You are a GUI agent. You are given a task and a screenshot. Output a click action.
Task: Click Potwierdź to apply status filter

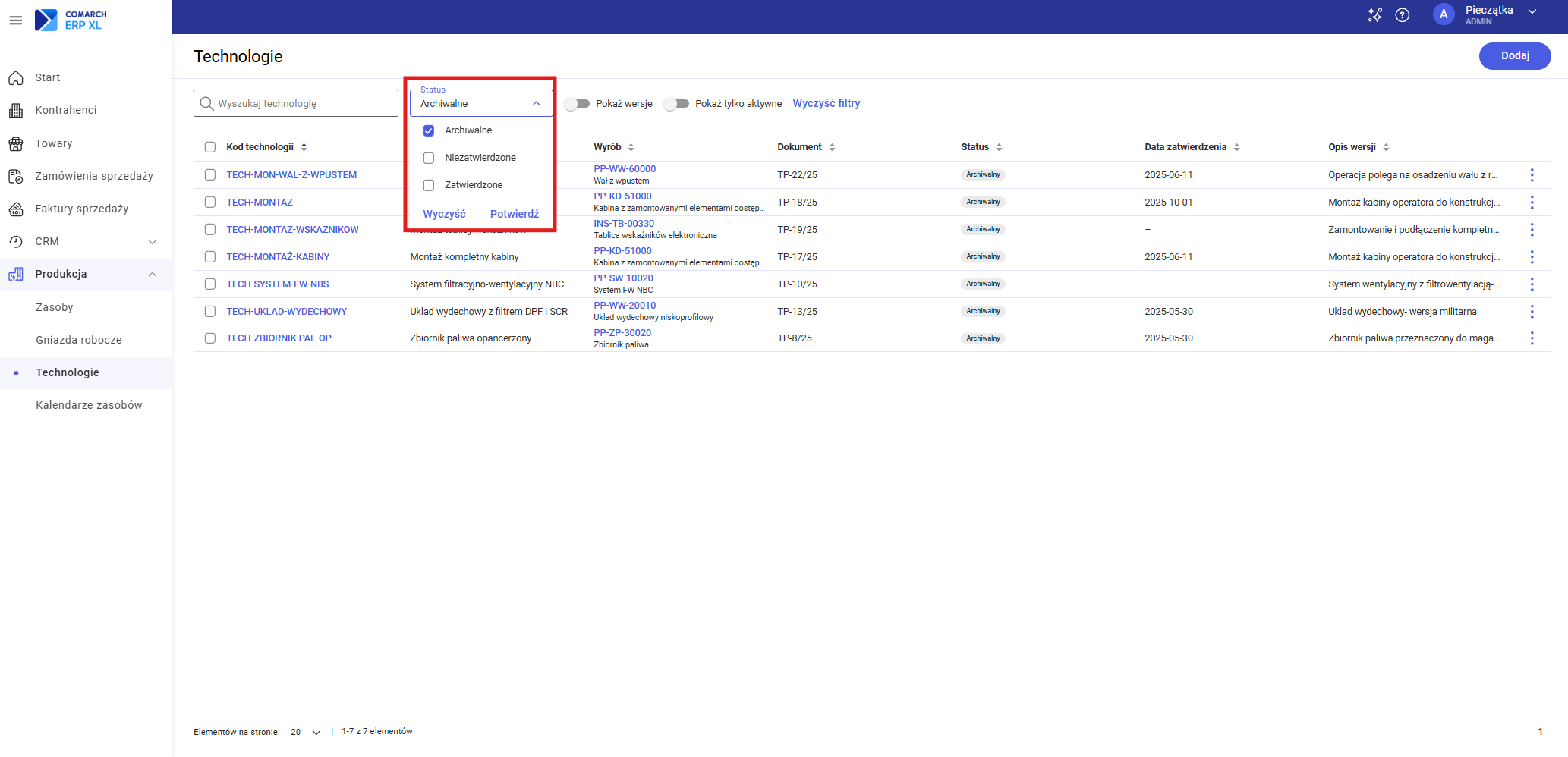[x=514, y=214]
